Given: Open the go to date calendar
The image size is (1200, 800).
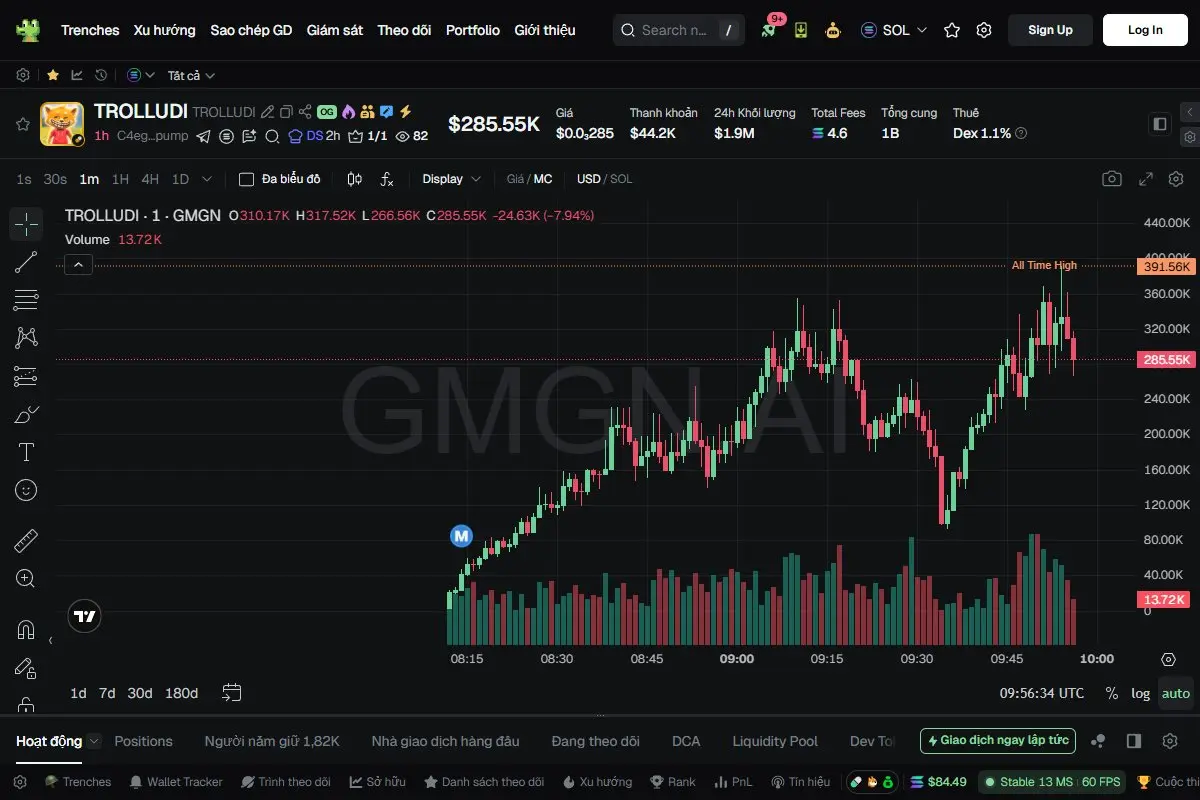Looking at the screenshot, I should point(232,692).
